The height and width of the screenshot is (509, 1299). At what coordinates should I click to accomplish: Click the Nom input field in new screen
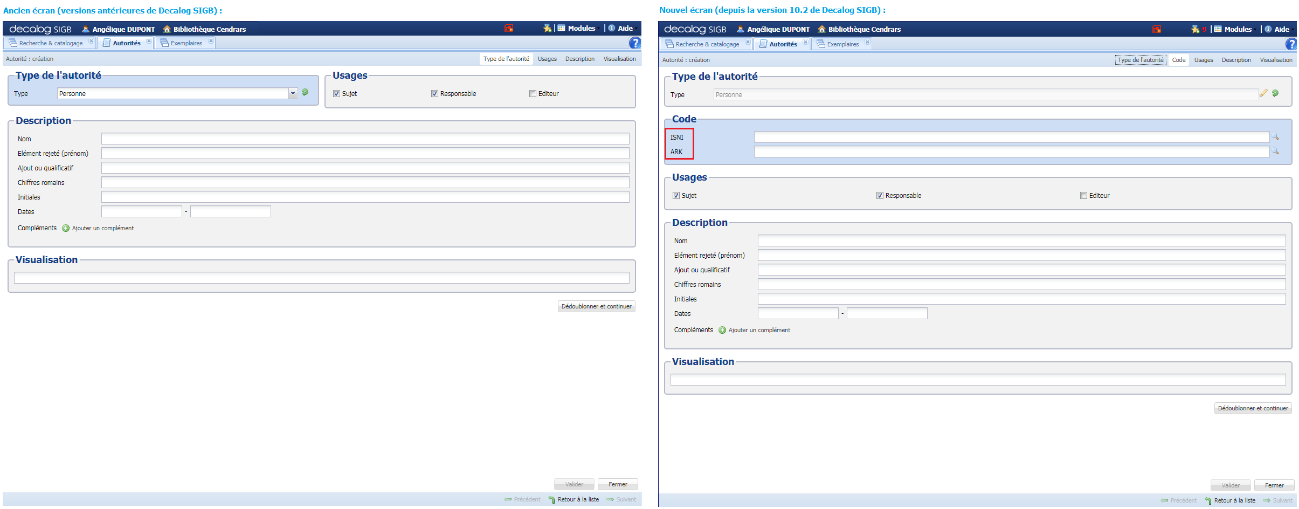(x=1022, y=241)
